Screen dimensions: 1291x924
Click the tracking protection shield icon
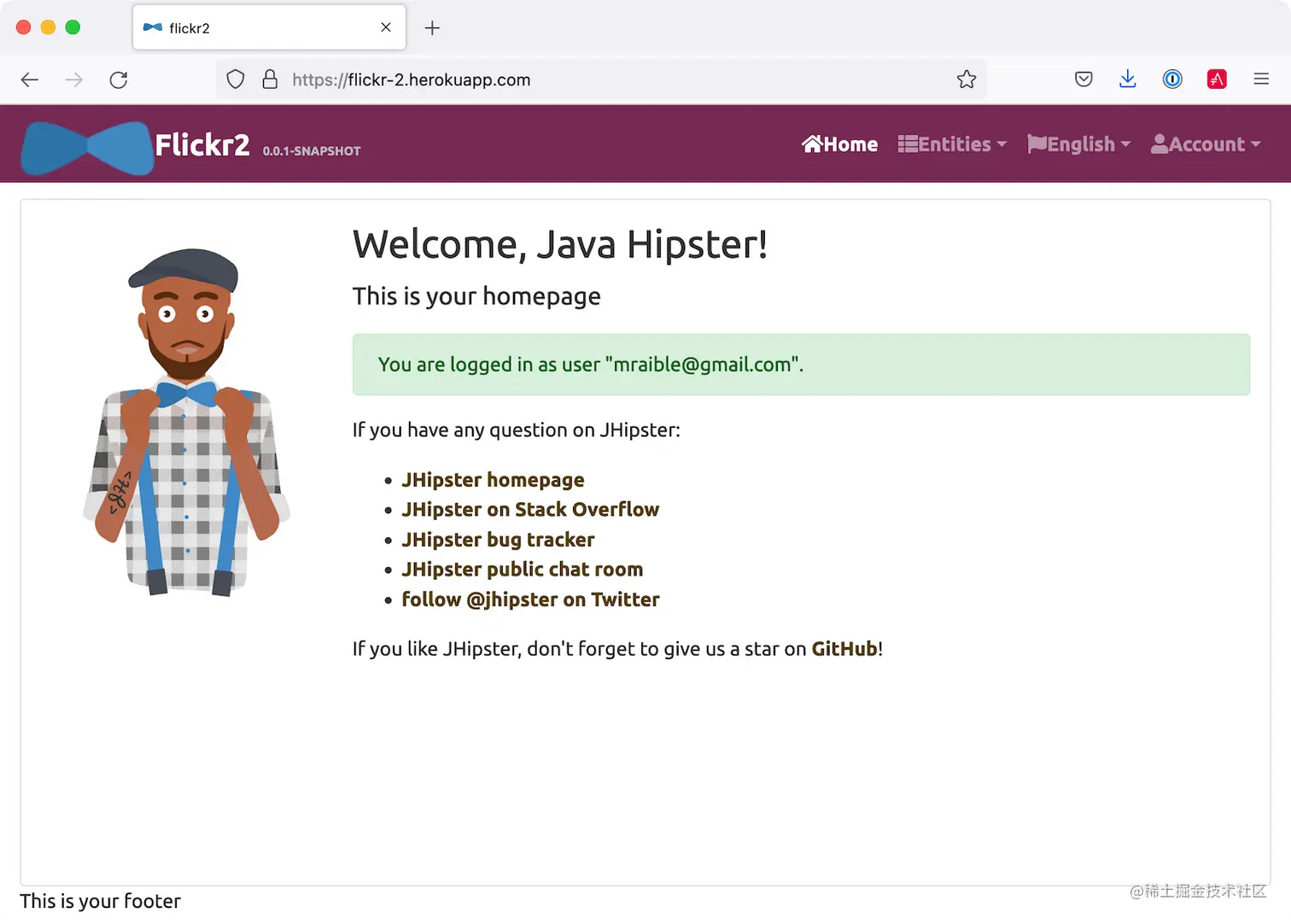[236, 79]
